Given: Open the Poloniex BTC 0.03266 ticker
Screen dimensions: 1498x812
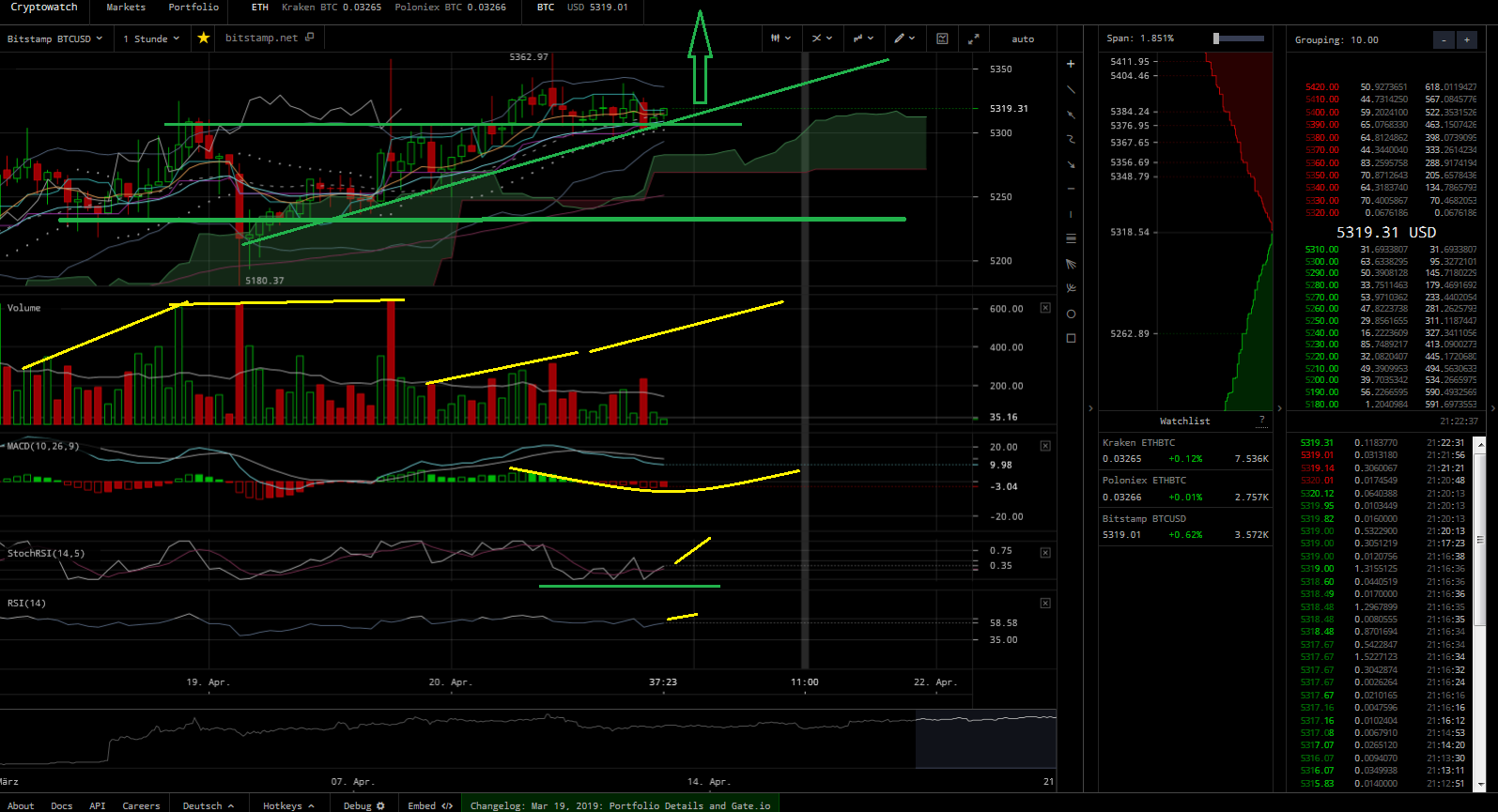Looking at the screenshot, I should tap(450, 8).
